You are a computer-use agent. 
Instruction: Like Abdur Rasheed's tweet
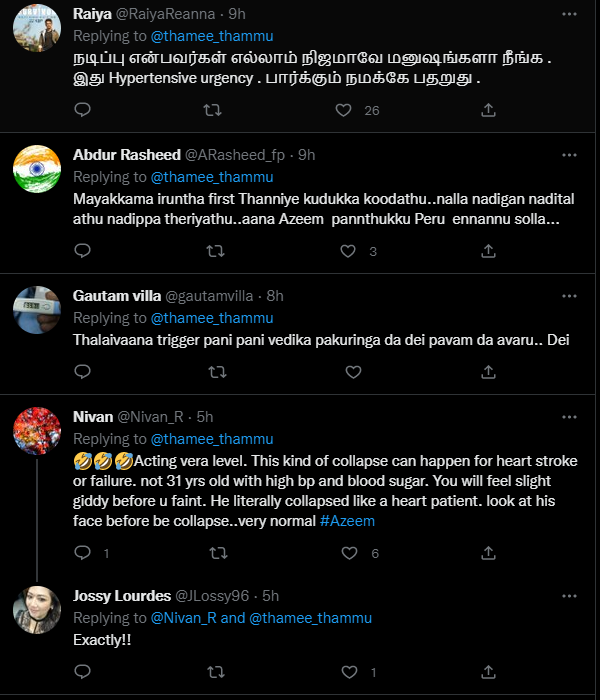tap(345, 251)
